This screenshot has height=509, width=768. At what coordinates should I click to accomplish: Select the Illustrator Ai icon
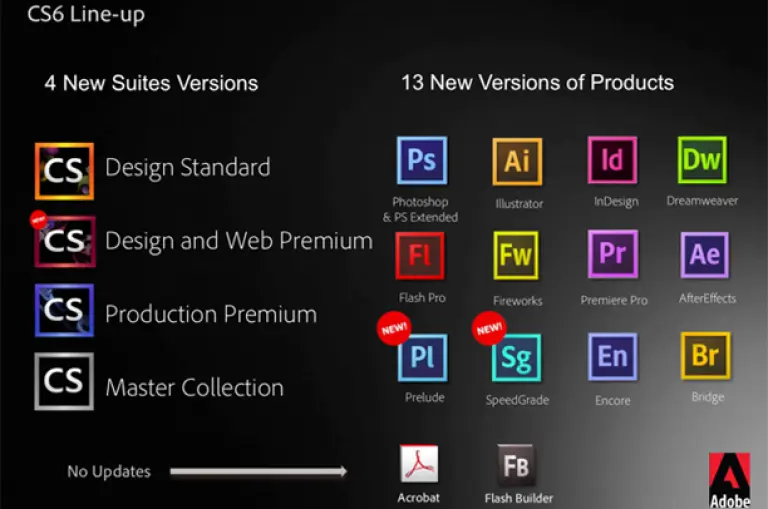(x=517, y=162)
